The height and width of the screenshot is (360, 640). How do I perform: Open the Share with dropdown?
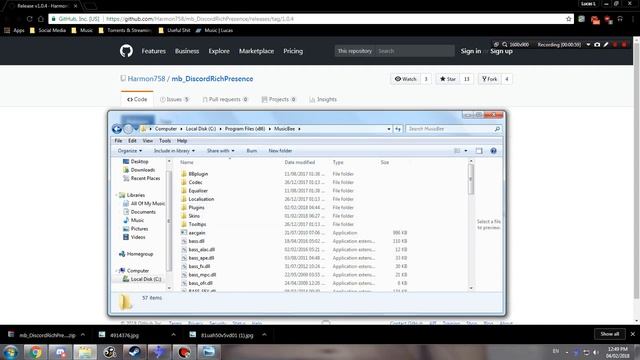(220, 151)
